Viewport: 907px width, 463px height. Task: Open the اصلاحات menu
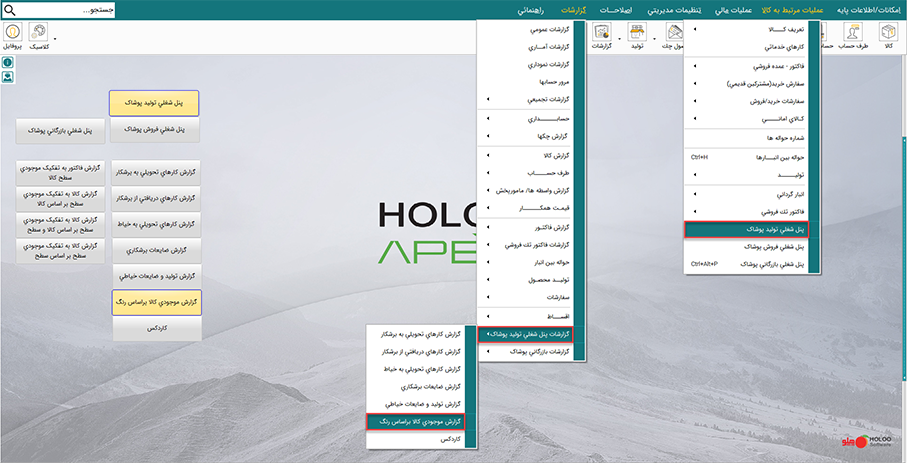click(615, 10)
